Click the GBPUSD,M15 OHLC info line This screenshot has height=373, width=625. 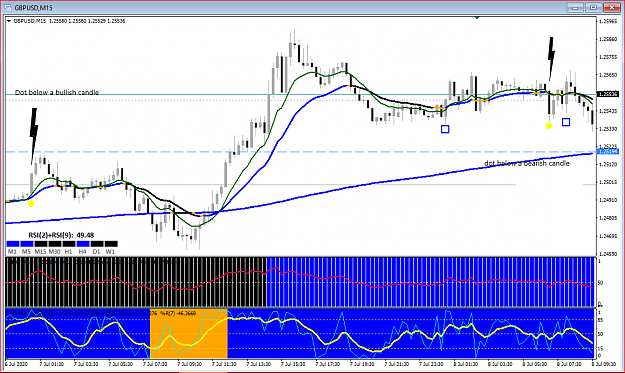pyautogui.click(x=69, y=21)
